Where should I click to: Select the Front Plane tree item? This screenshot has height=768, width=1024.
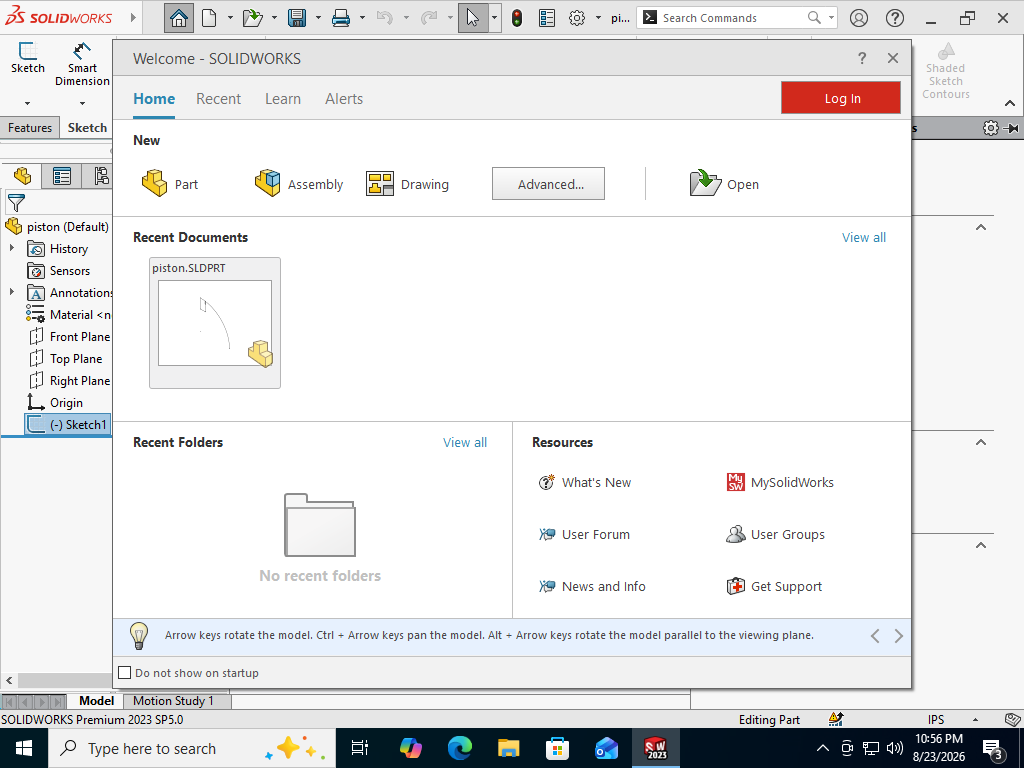69,336
